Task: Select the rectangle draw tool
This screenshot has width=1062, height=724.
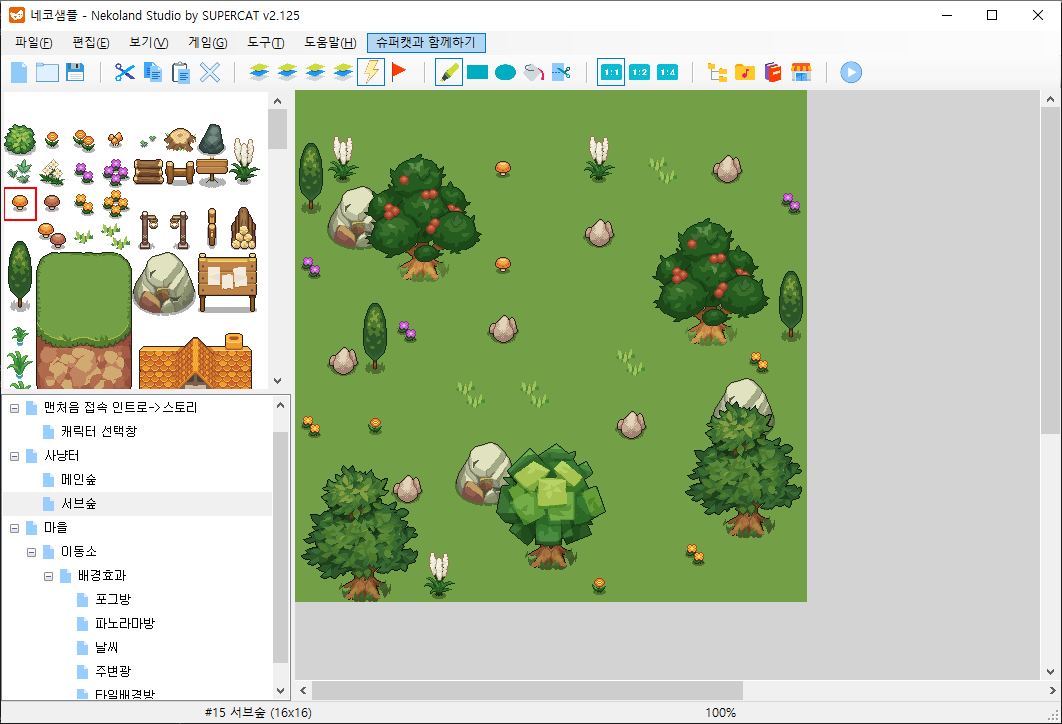Action: coord(477,72)
